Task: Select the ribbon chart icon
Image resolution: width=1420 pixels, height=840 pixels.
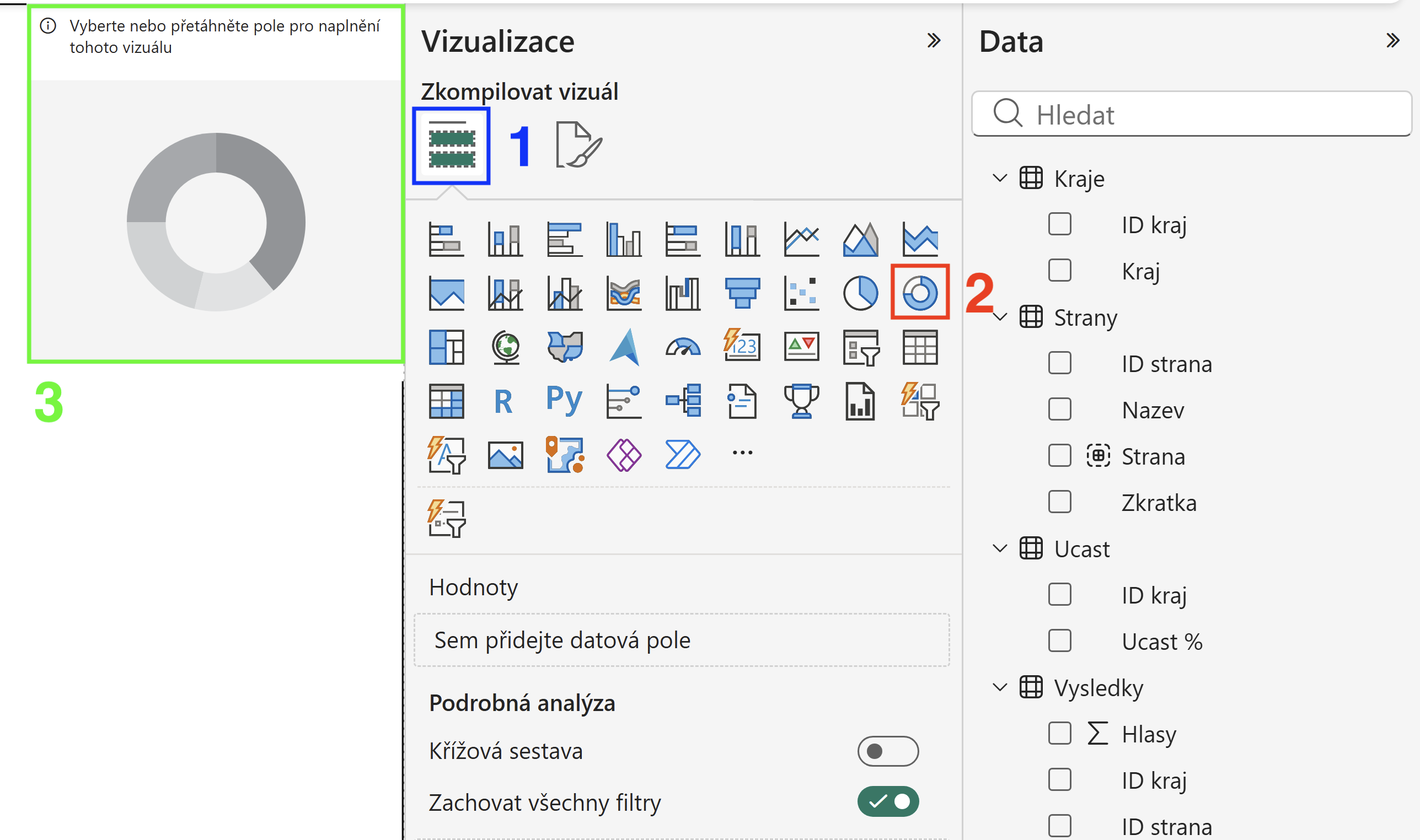Action: coord(623,293)
